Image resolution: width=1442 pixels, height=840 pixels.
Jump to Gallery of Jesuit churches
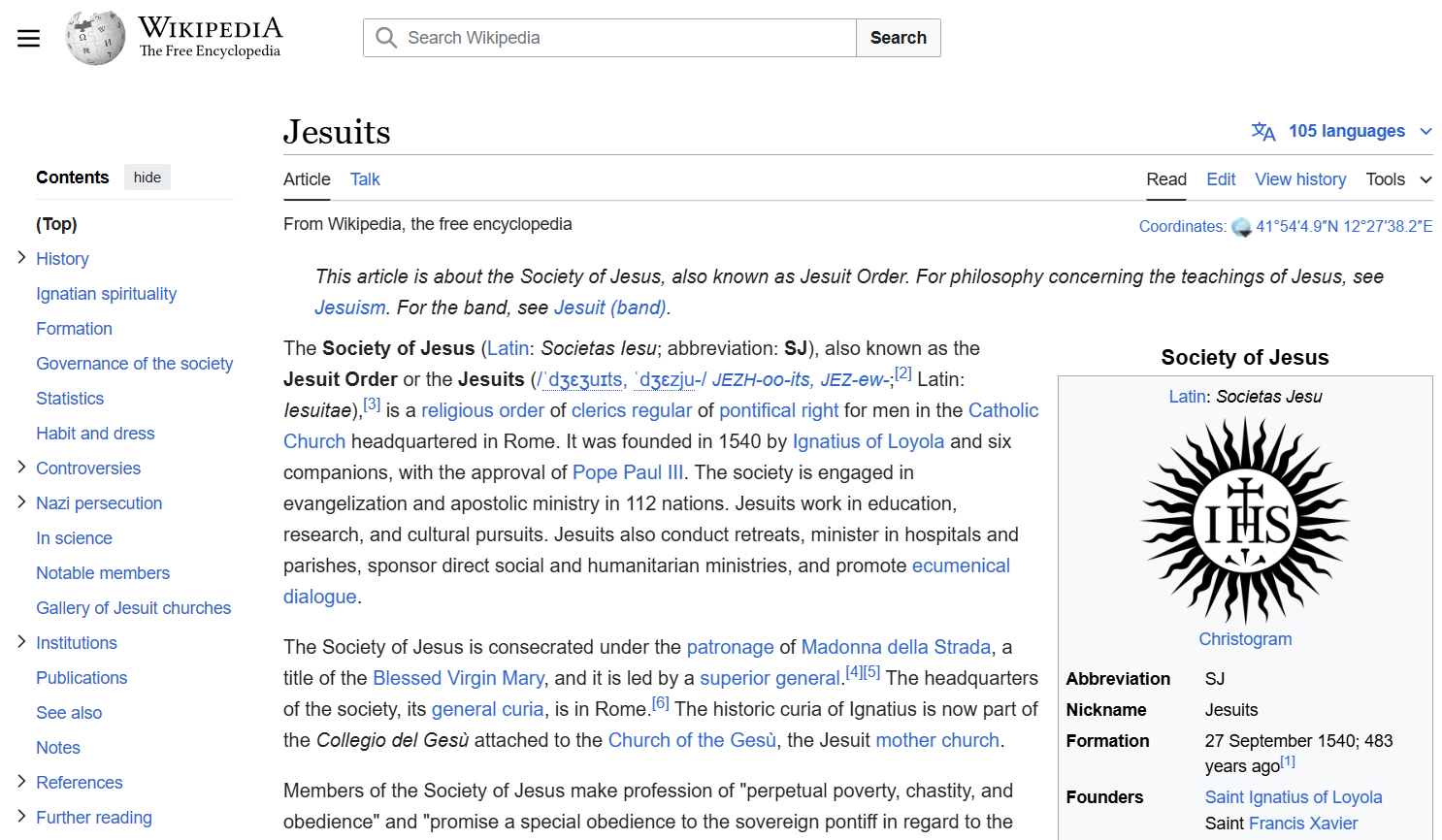click(x=133, y=608)
